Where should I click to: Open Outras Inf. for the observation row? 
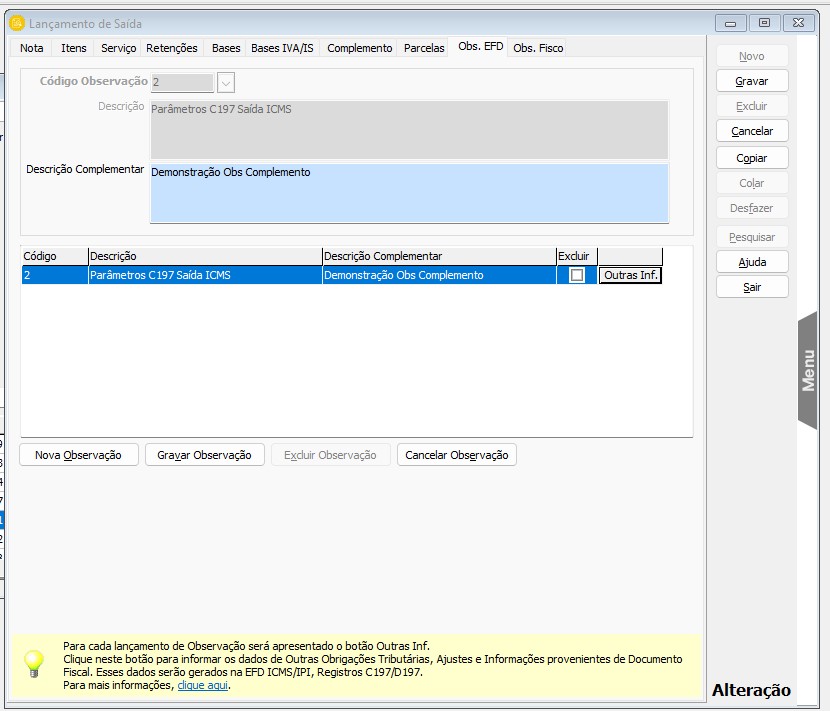[x=631, y=275]
